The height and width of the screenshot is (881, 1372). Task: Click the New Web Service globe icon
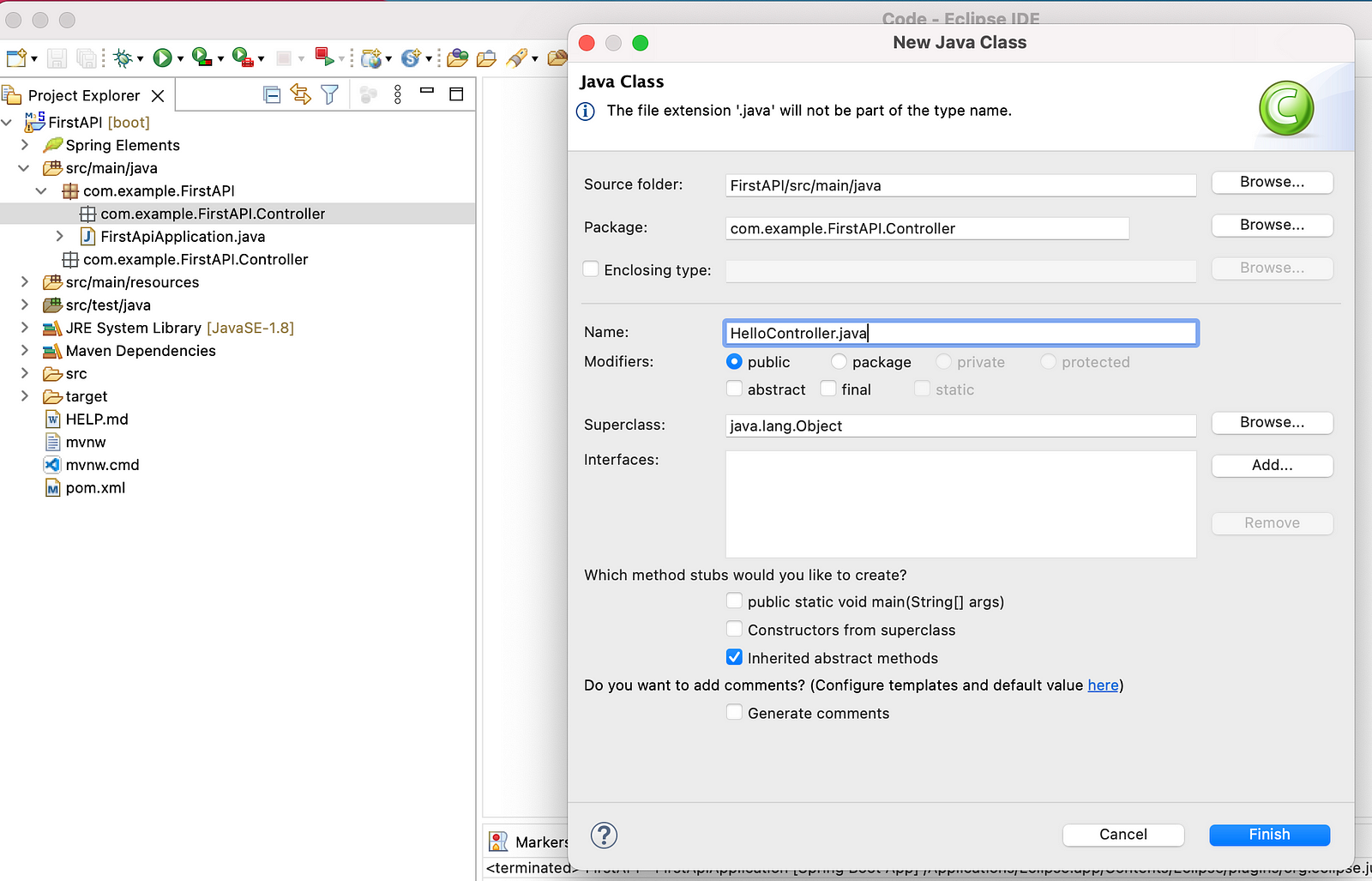[371, 58]
